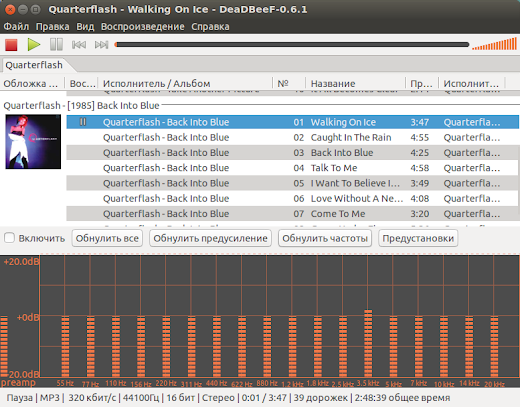
Task: Select track 02 Caught In The Rain
Action: click(293, 137)
